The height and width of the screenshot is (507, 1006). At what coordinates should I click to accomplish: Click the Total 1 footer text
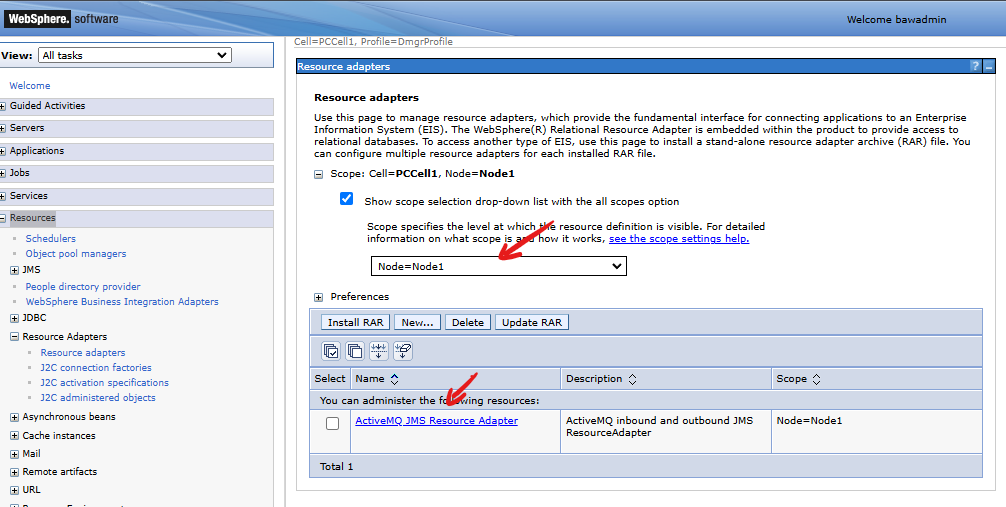point(336,467)
